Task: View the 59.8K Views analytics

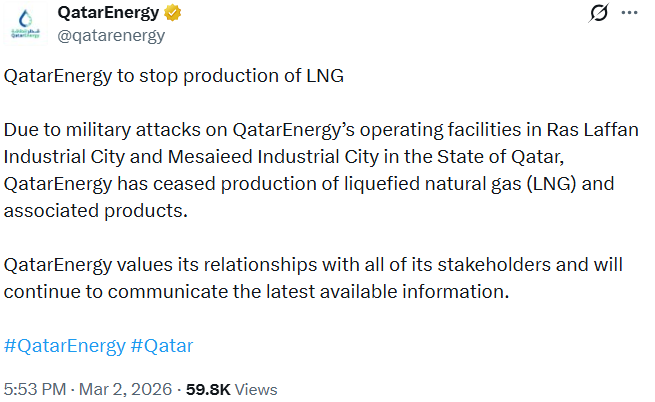Action: tap(235, 389)
